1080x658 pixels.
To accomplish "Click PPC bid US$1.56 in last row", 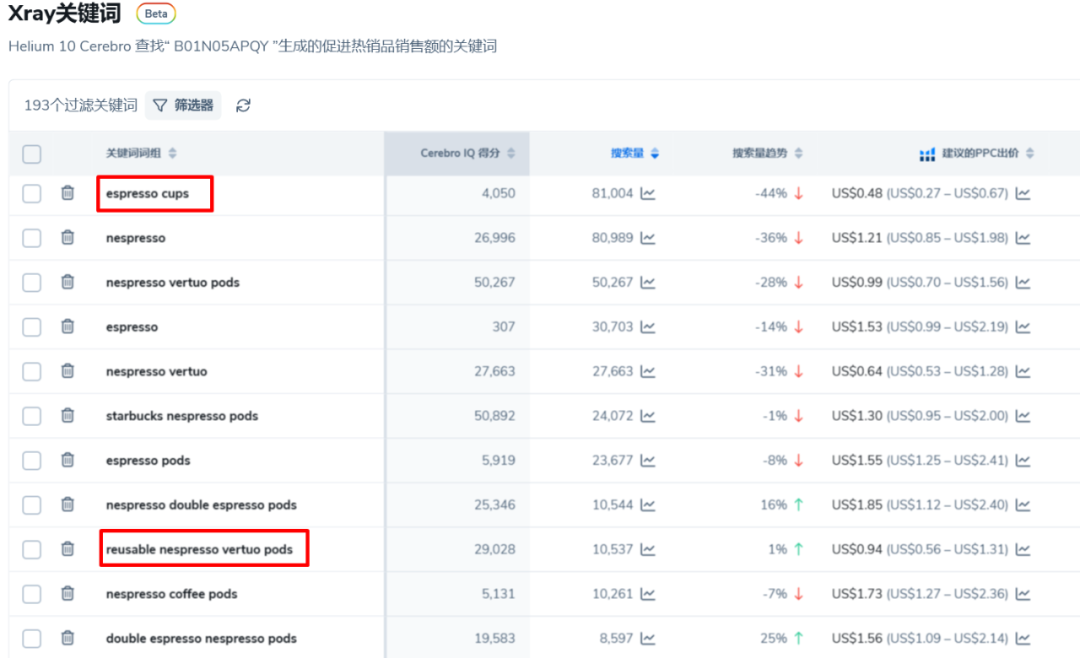I will click(x=857, y=638).
